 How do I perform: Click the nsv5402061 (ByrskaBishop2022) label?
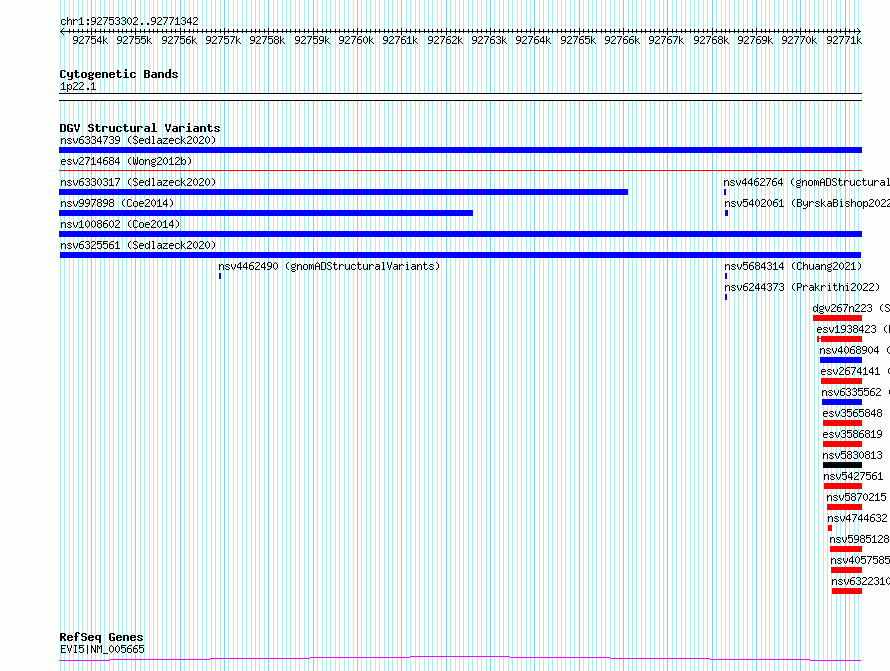pyautogui.click(x=807, y=203)
